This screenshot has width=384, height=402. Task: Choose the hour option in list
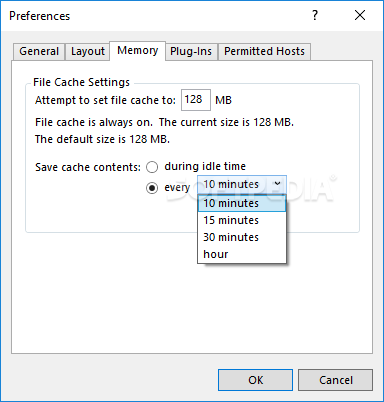click(x=242, y=254)
